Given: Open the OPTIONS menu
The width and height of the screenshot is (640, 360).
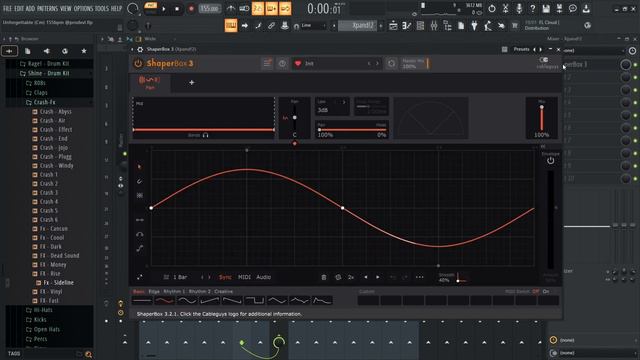Looking at the screenshot, I should pyautogui.click(x=83, y=9).
